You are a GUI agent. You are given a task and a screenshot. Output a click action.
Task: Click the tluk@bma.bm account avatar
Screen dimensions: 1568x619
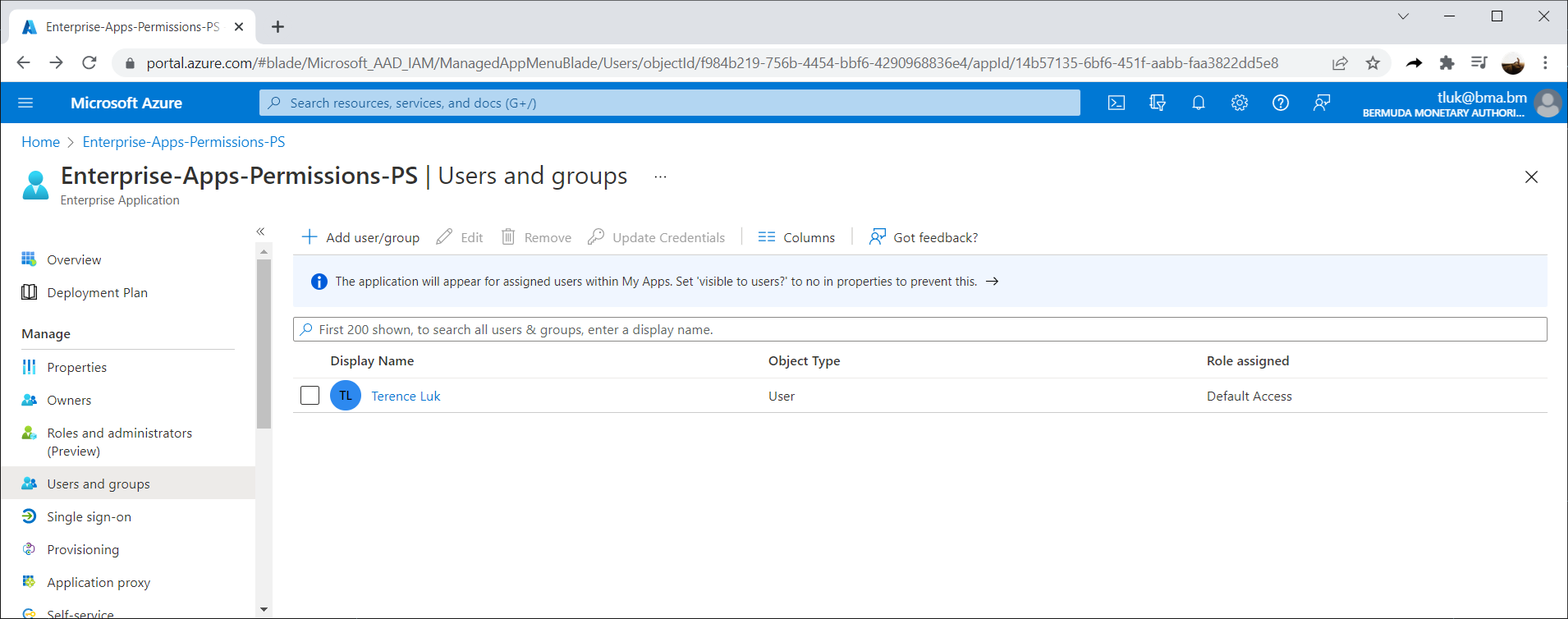point(1547,103)
